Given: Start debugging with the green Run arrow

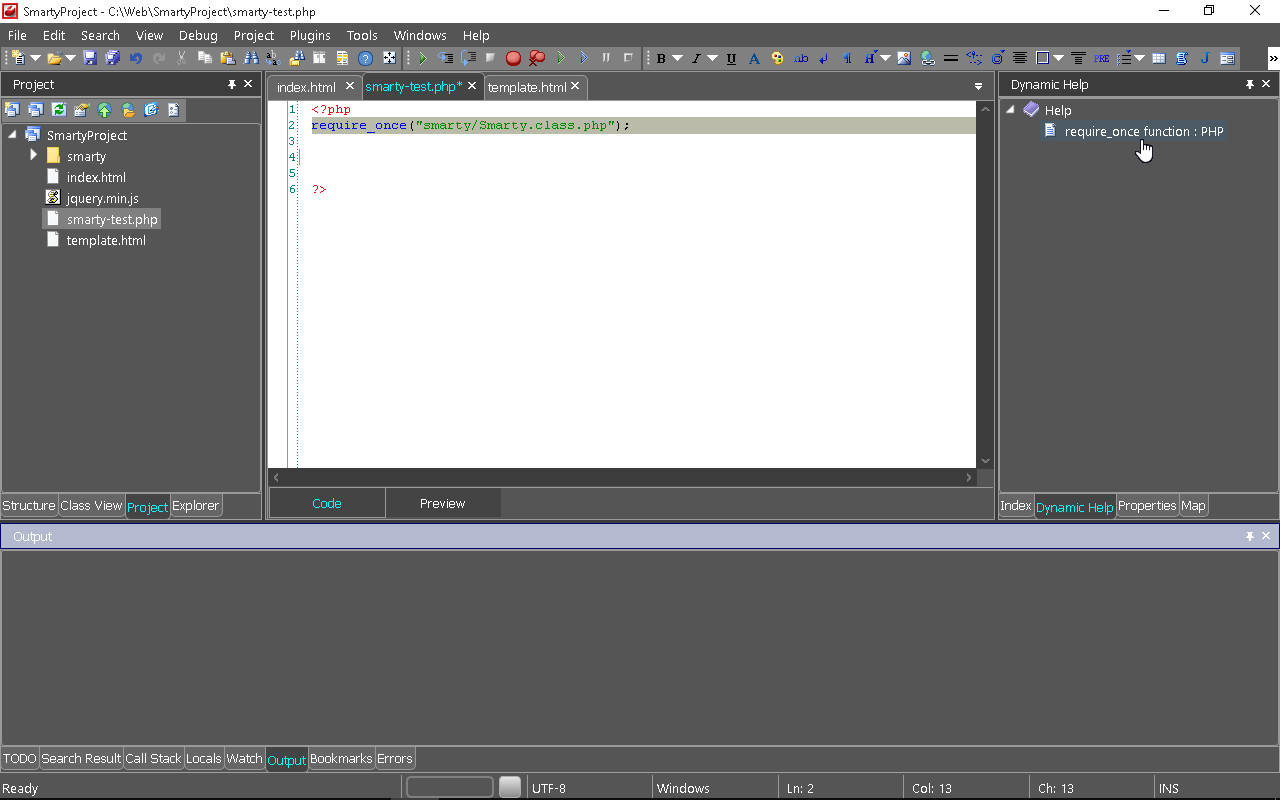Looking at the screenshot, I should [422, 58].
